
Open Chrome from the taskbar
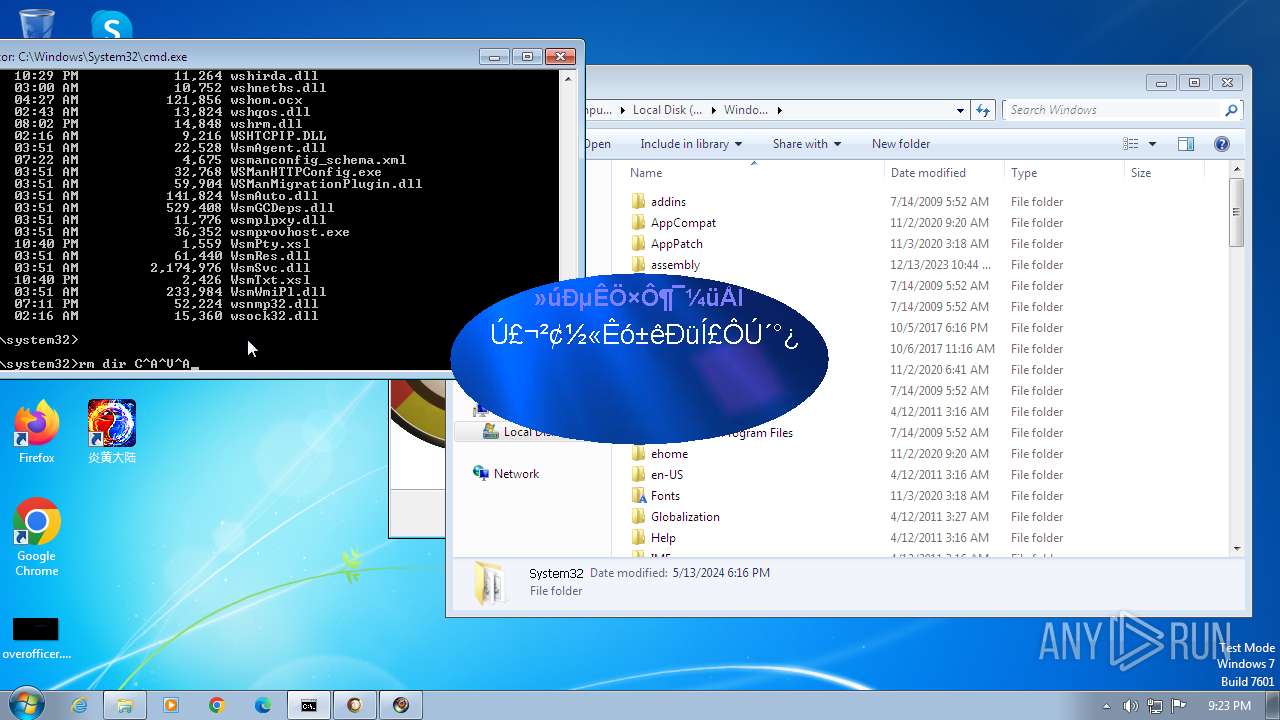216,705
